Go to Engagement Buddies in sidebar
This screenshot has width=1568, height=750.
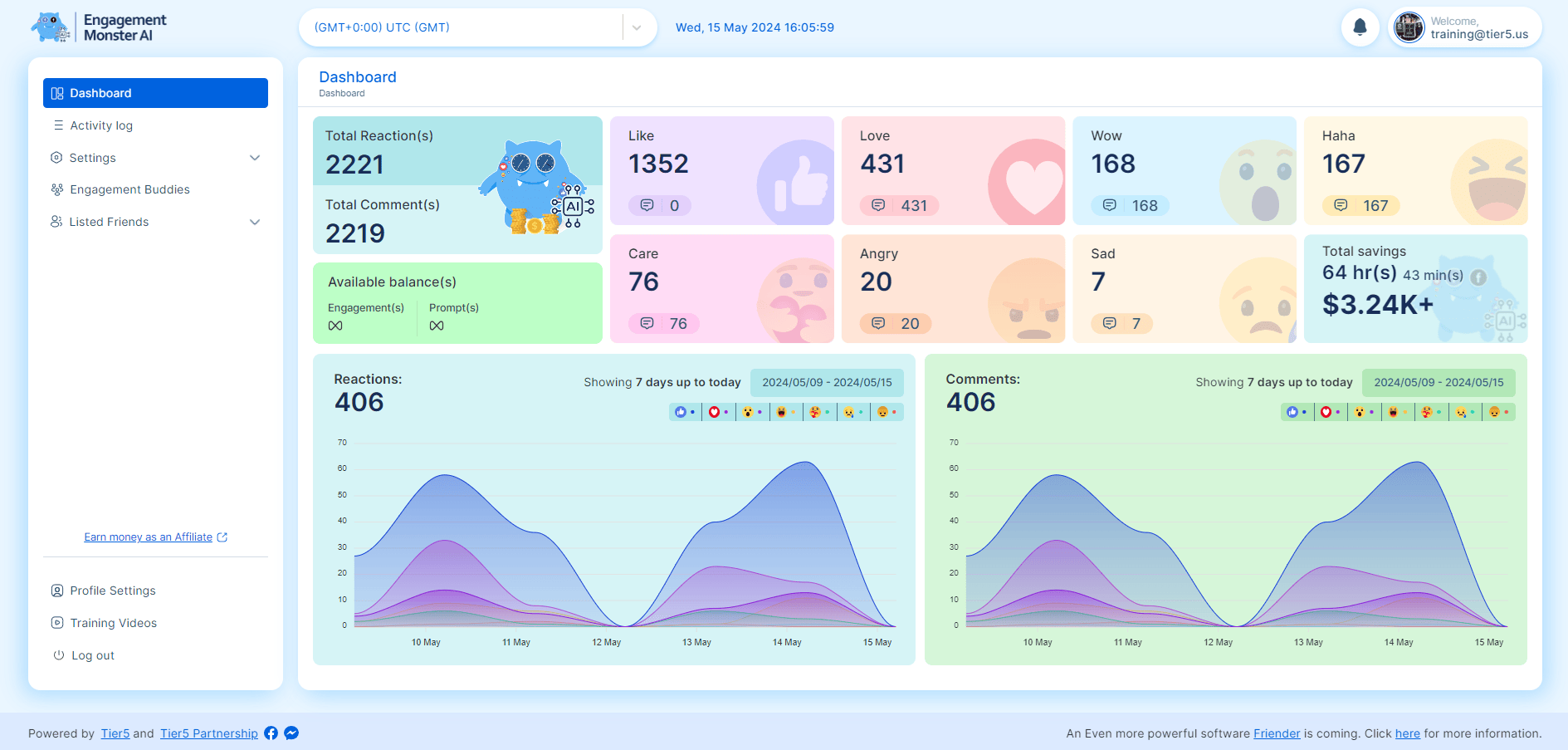[x=129, y=189]
